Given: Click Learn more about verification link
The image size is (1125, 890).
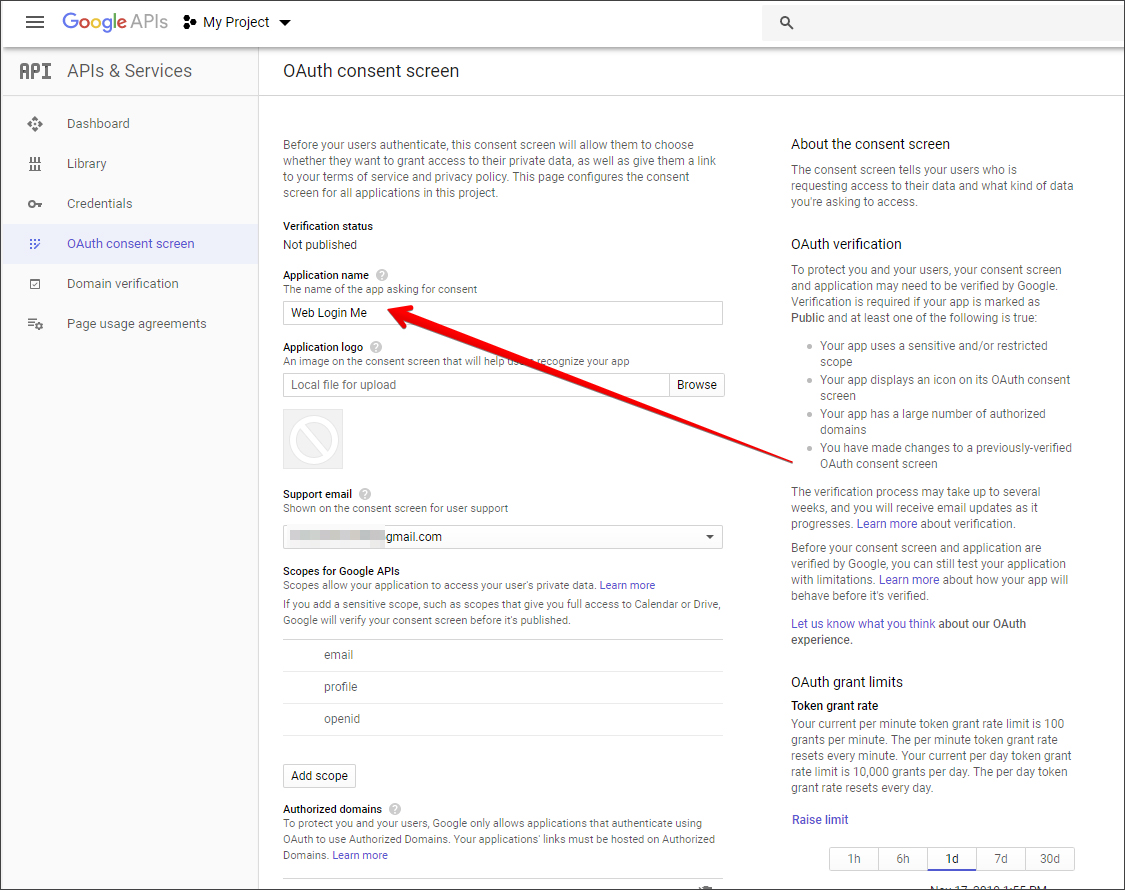Looking at the screenshot, I should click(x=887, y=524).
